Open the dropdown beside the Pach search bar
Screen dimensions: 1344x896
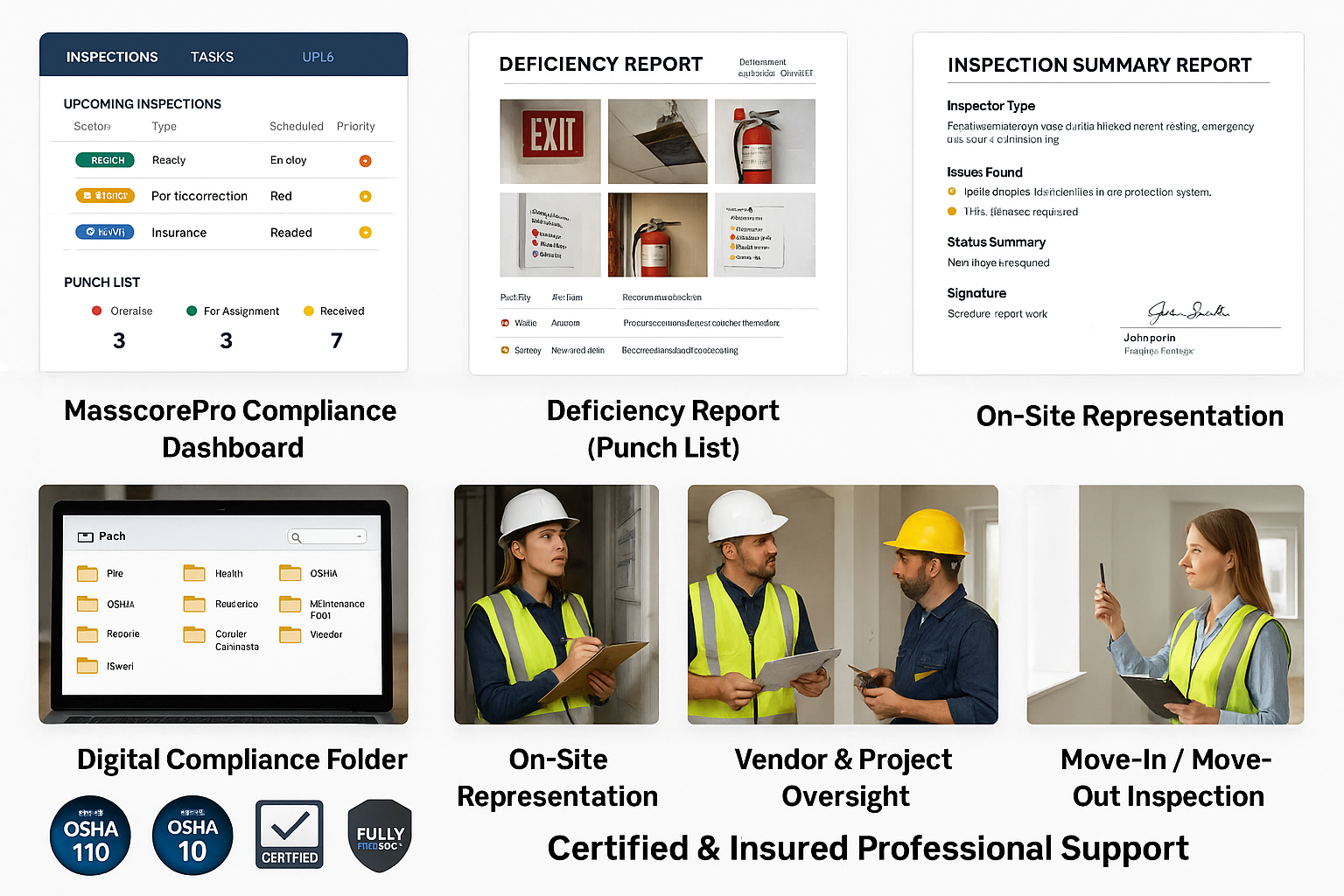pos(357,535)
